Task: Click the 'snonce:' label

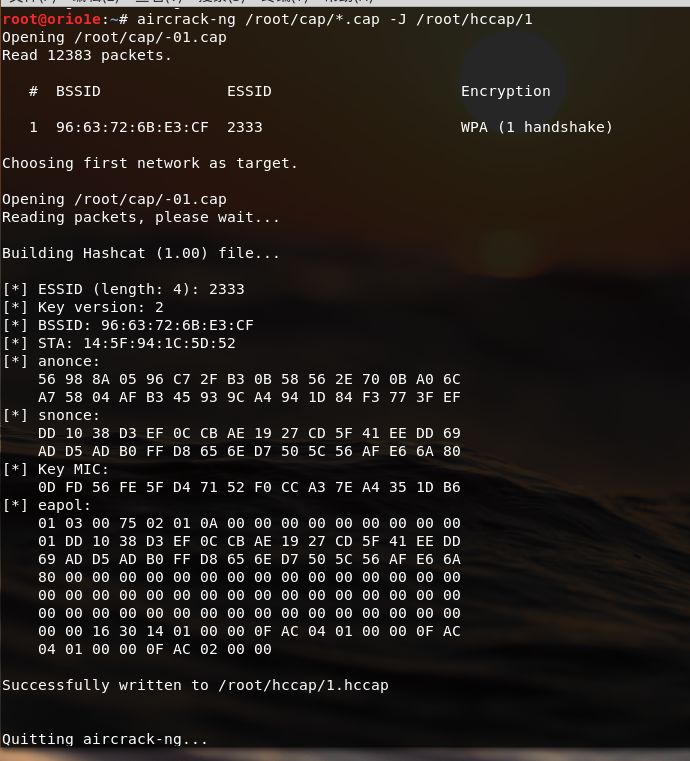Action: click(x=68, y=415)
